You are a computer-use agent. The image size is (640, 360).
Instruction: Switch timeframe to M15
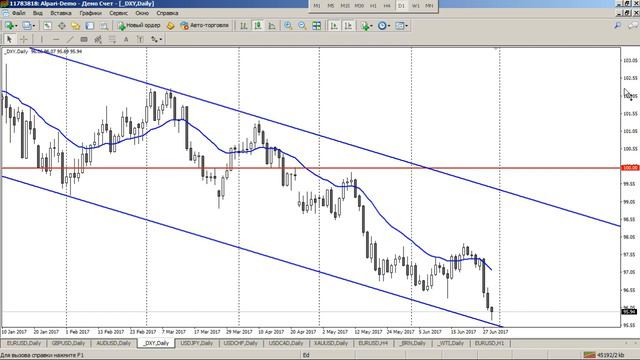click(345, 6)
